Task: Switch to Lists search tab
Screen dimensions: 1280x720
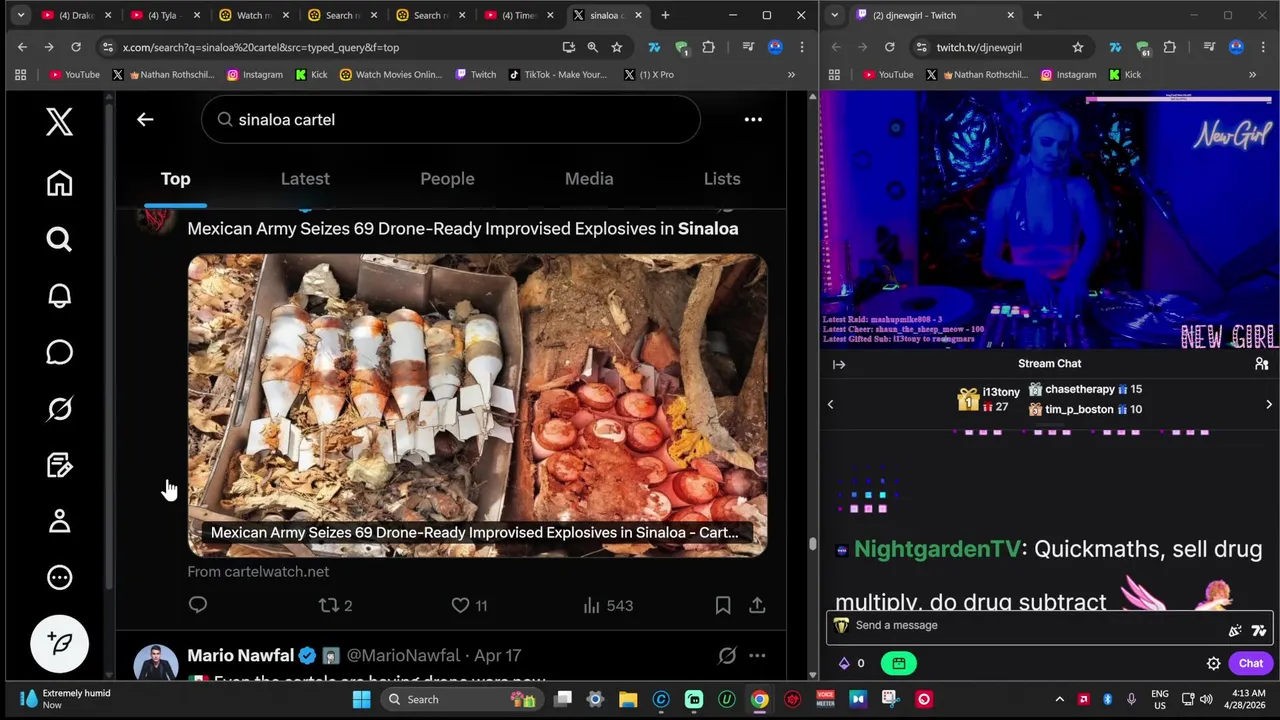Action: (x=722, y=179)
